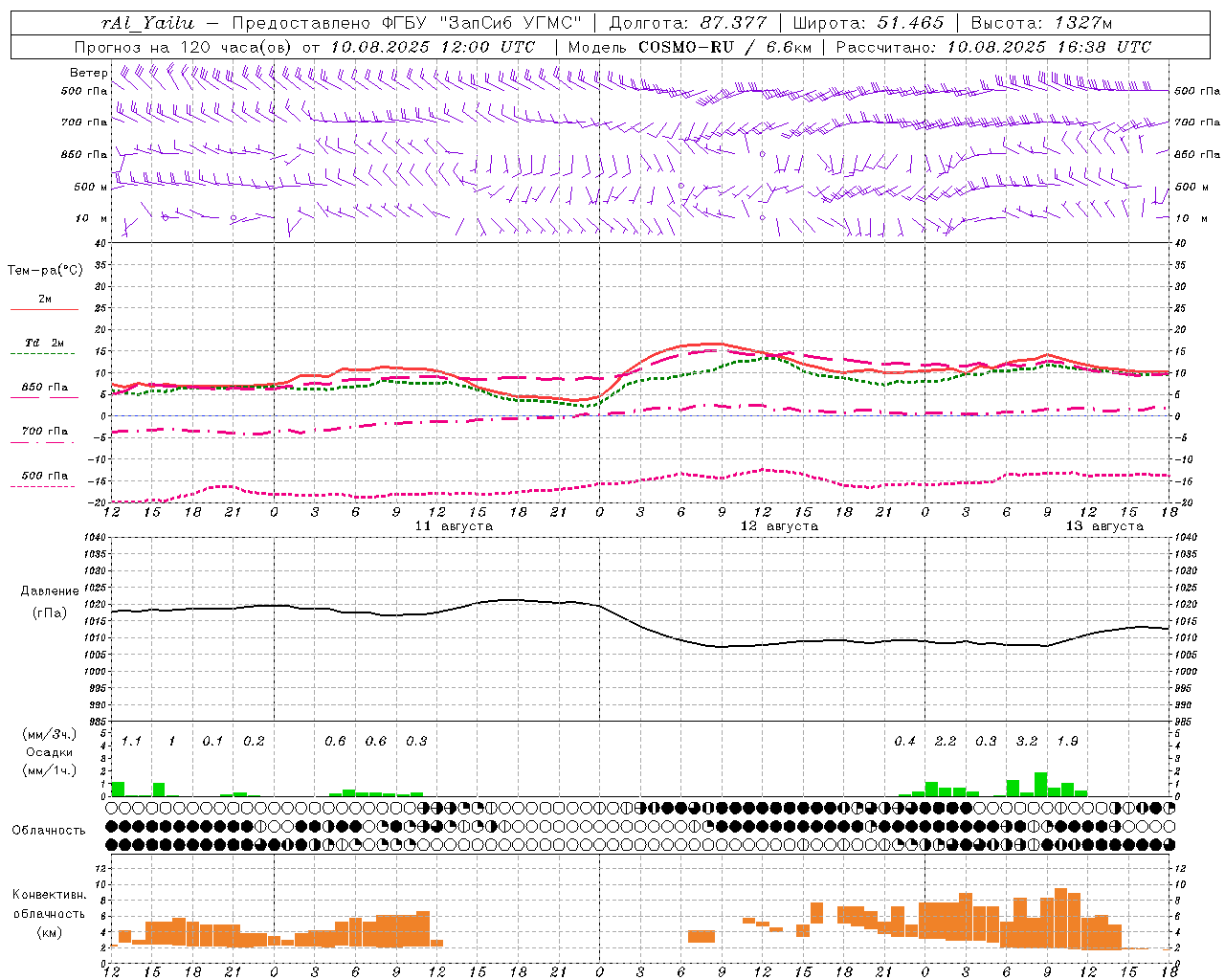
Task: Click the "850 гПа" temperature legend entry
Action: pos(45,388)
